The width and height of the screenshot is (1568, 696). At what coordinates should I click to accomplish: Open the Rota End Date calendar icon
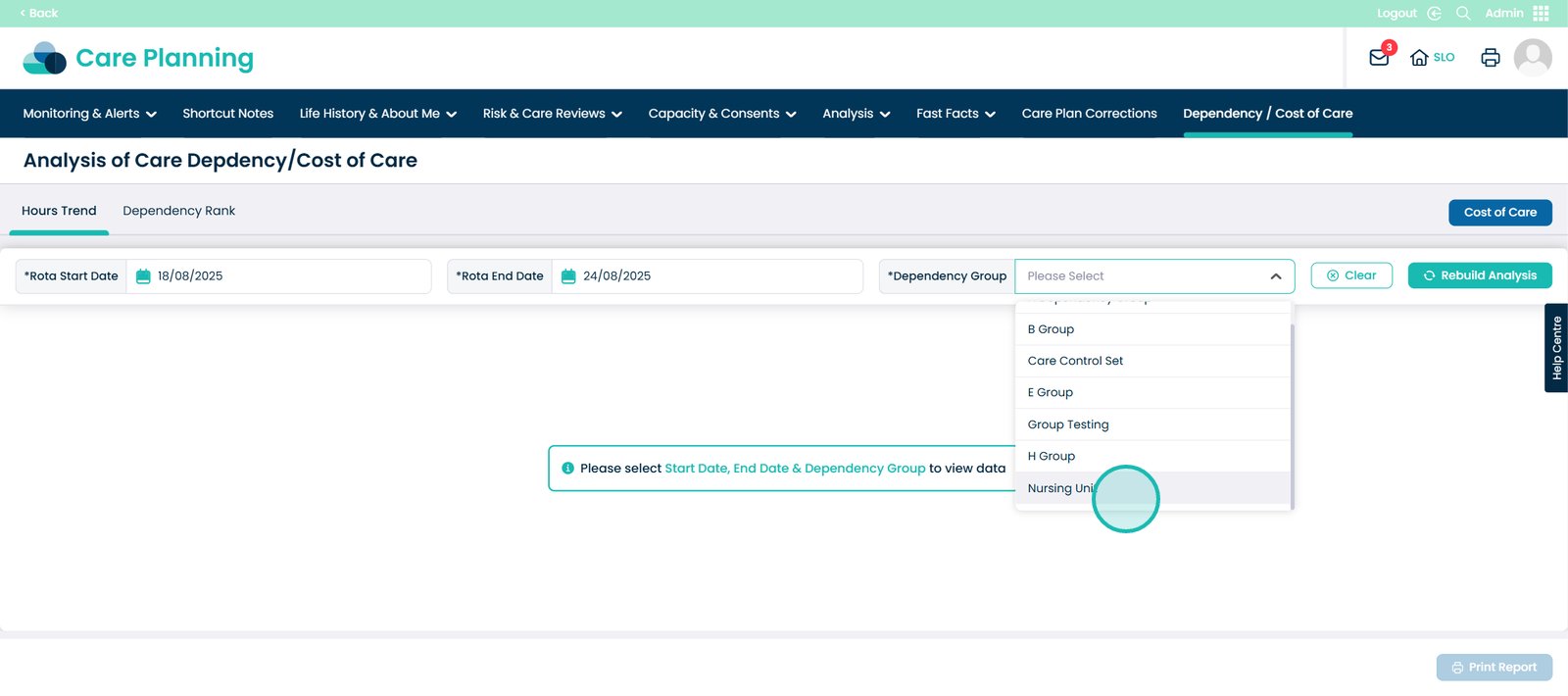568,276
